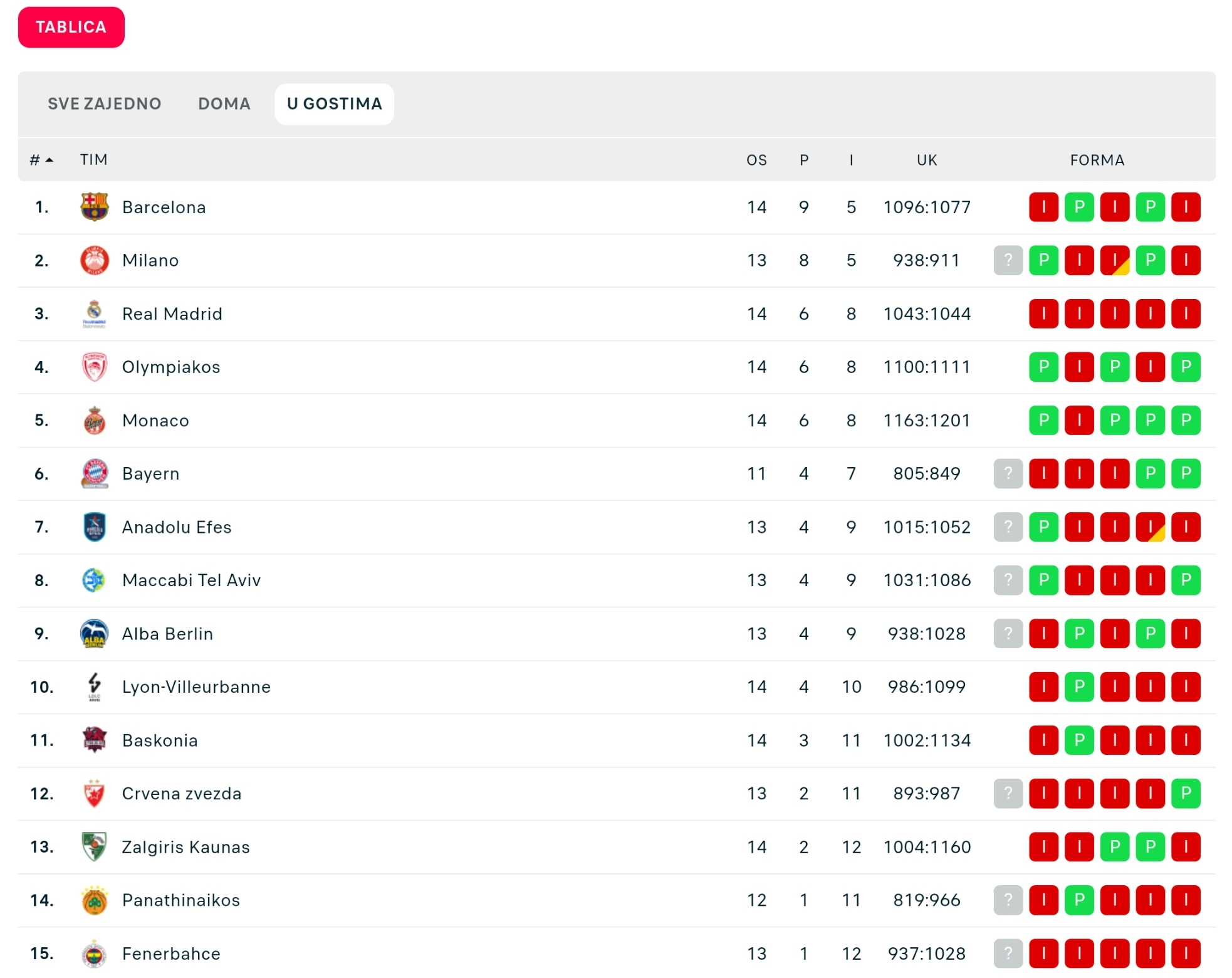1232x978 pixels.
Task: Click the score 893:987 in Crvena zvezda row
Action: (927, 793)
